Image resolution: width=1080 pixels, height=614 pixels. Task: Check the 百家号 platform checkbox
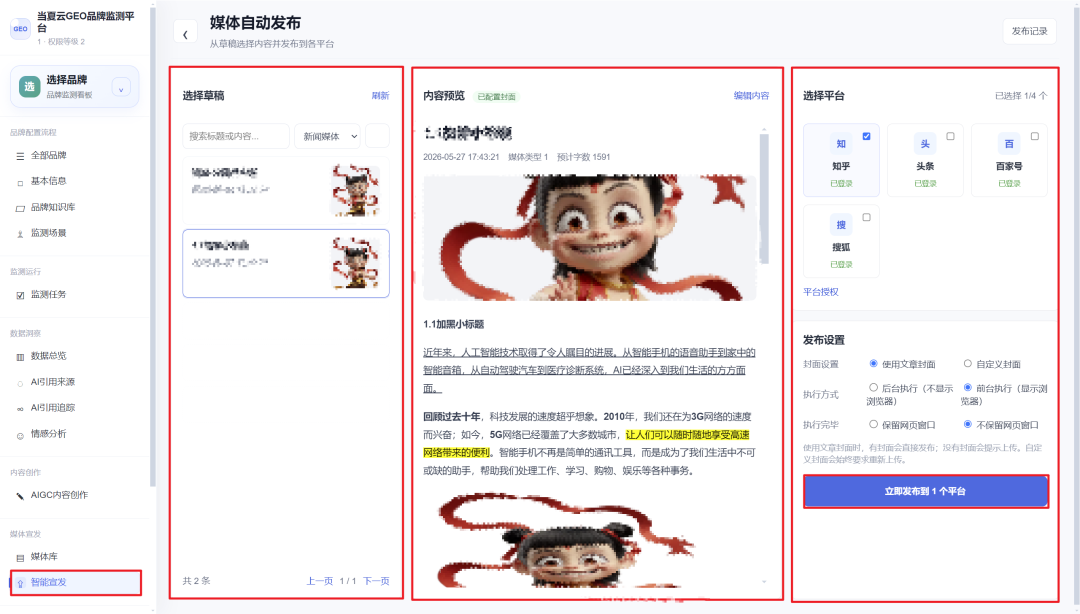point(1035,136)
